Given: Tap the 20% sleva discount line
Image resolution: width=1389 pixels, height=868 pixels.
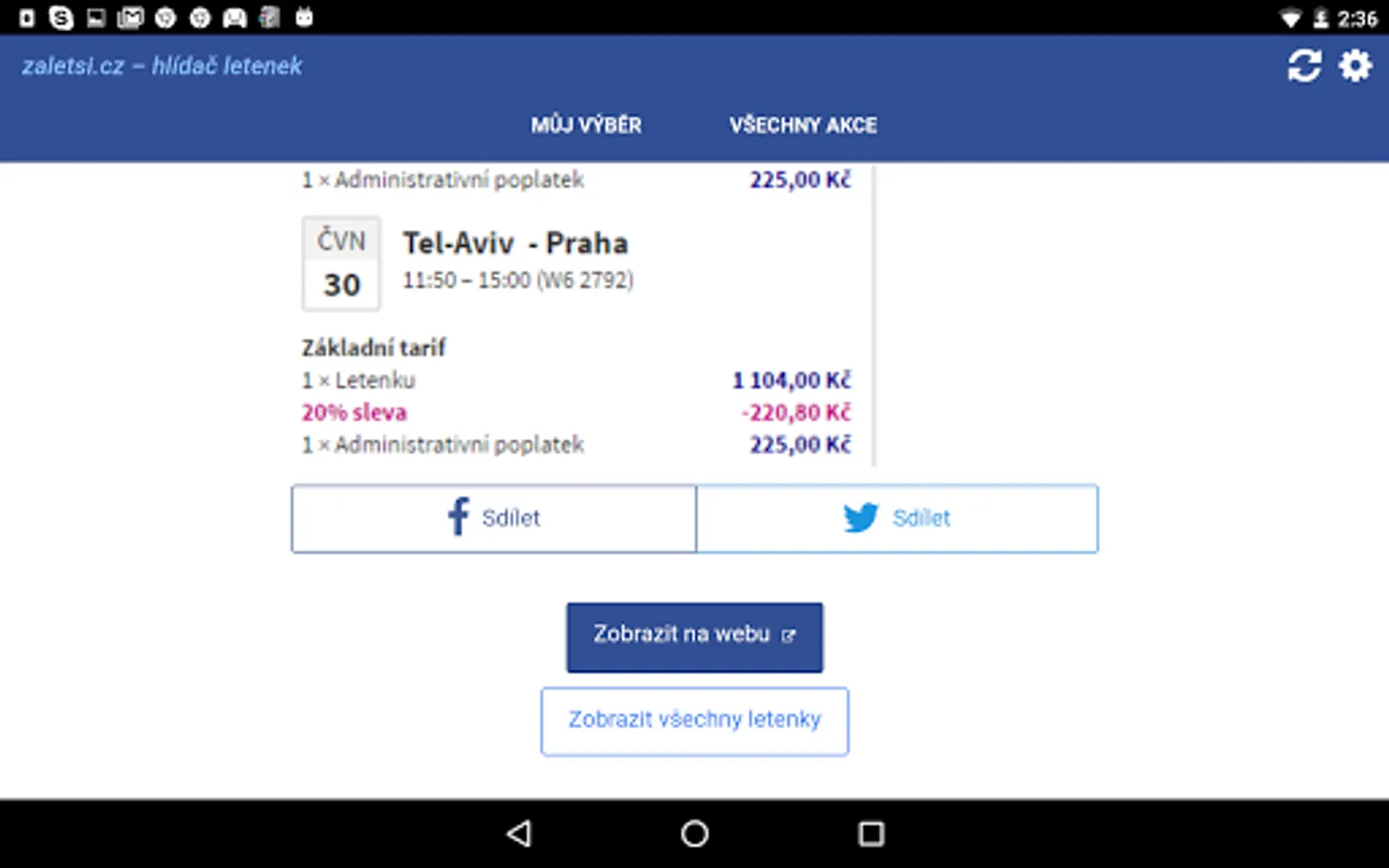Looking at the screenshot, I should [x=354, y=413].
